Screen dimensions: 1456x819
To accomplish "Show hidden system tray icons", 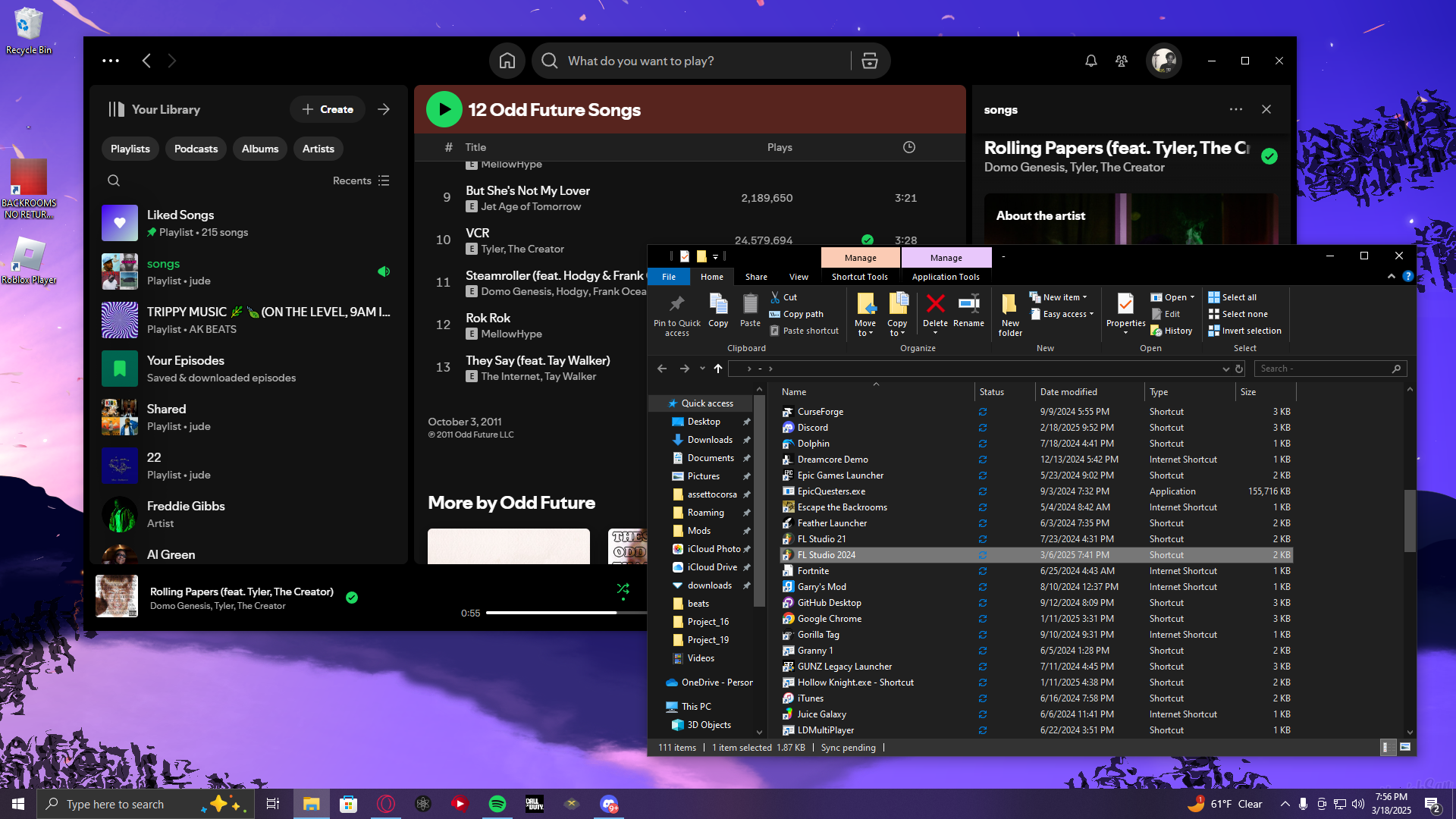I will pyautogui.click(x=1285, y=804).
